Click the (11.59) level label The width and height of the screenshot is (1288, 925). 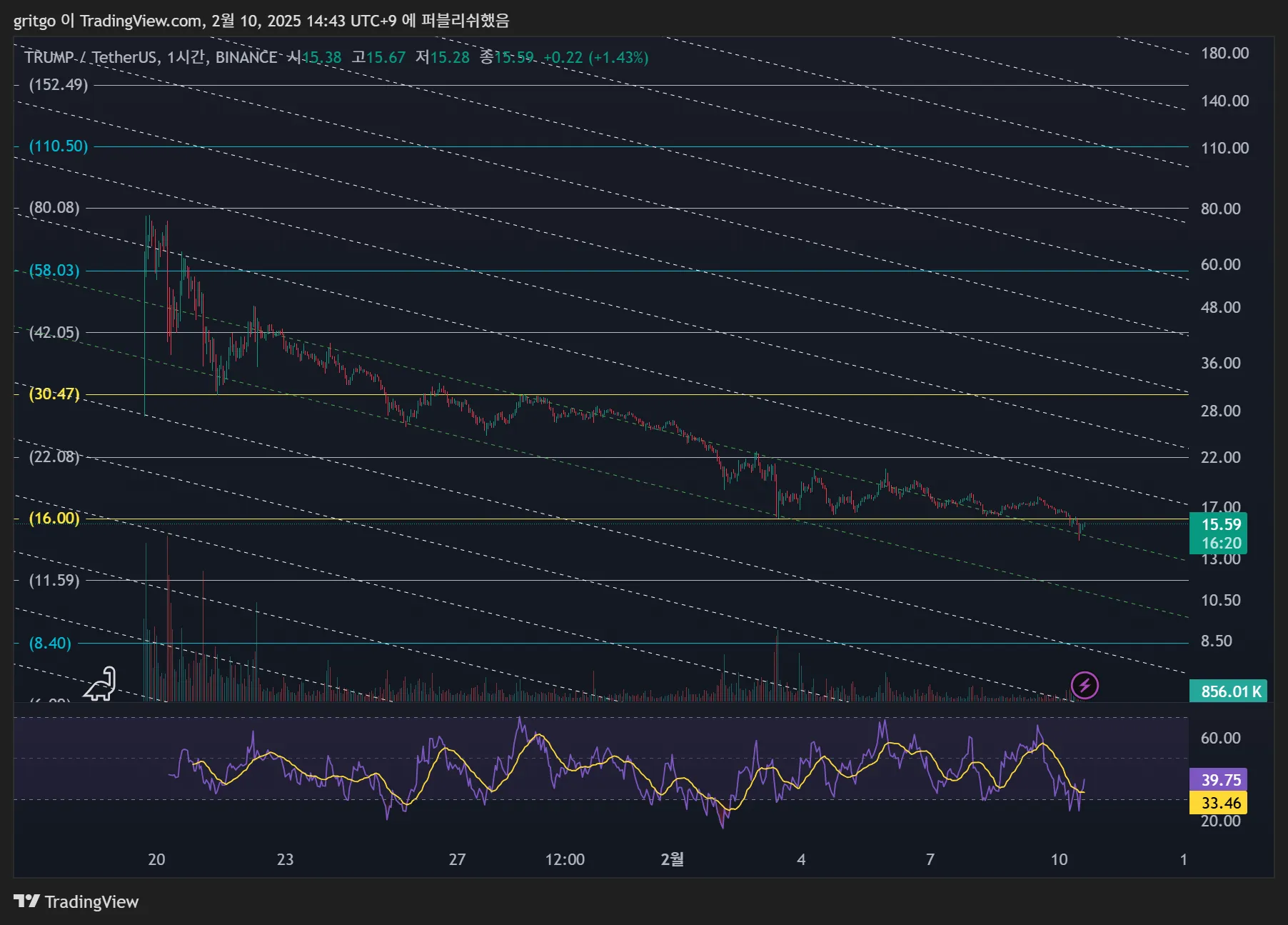click(x=54, y=580)
